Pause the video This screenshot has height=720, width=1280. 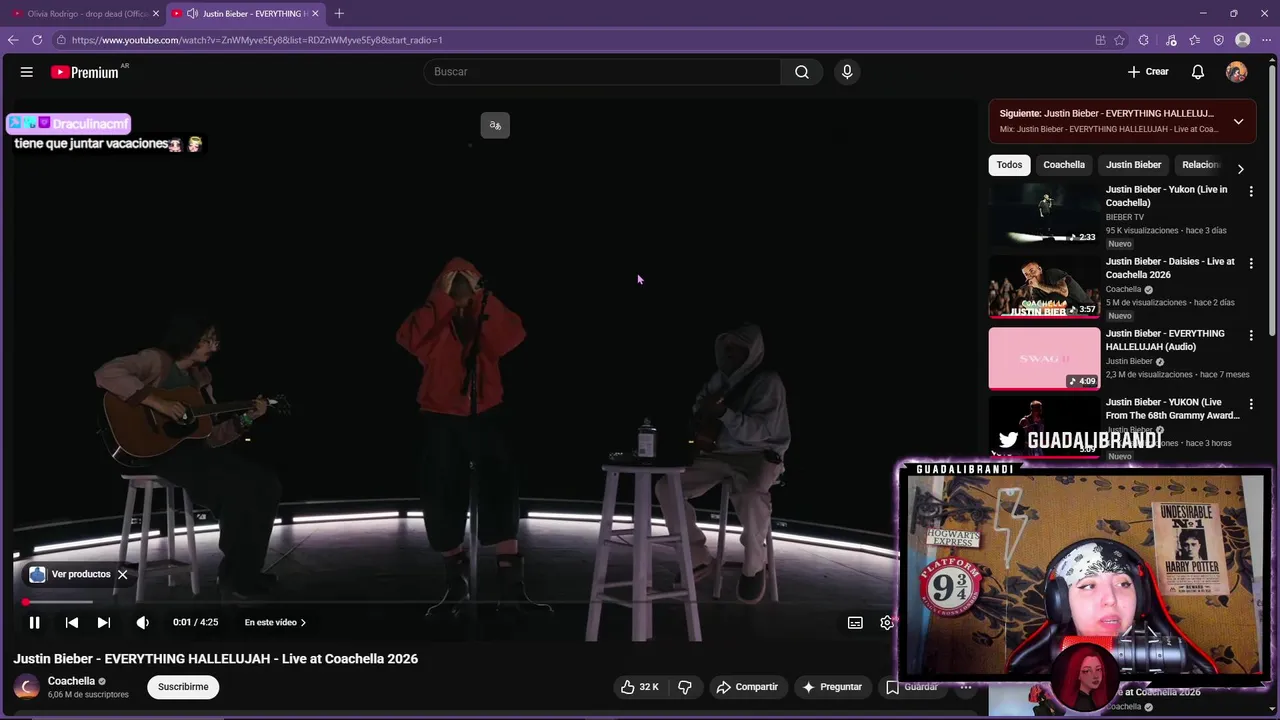click(34, 622)
